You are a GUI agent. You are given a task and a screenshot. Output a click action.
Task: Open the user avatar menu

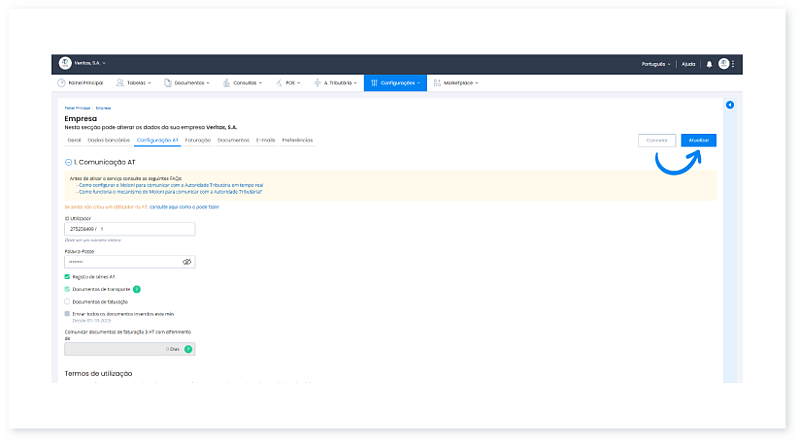pos(723,64)
